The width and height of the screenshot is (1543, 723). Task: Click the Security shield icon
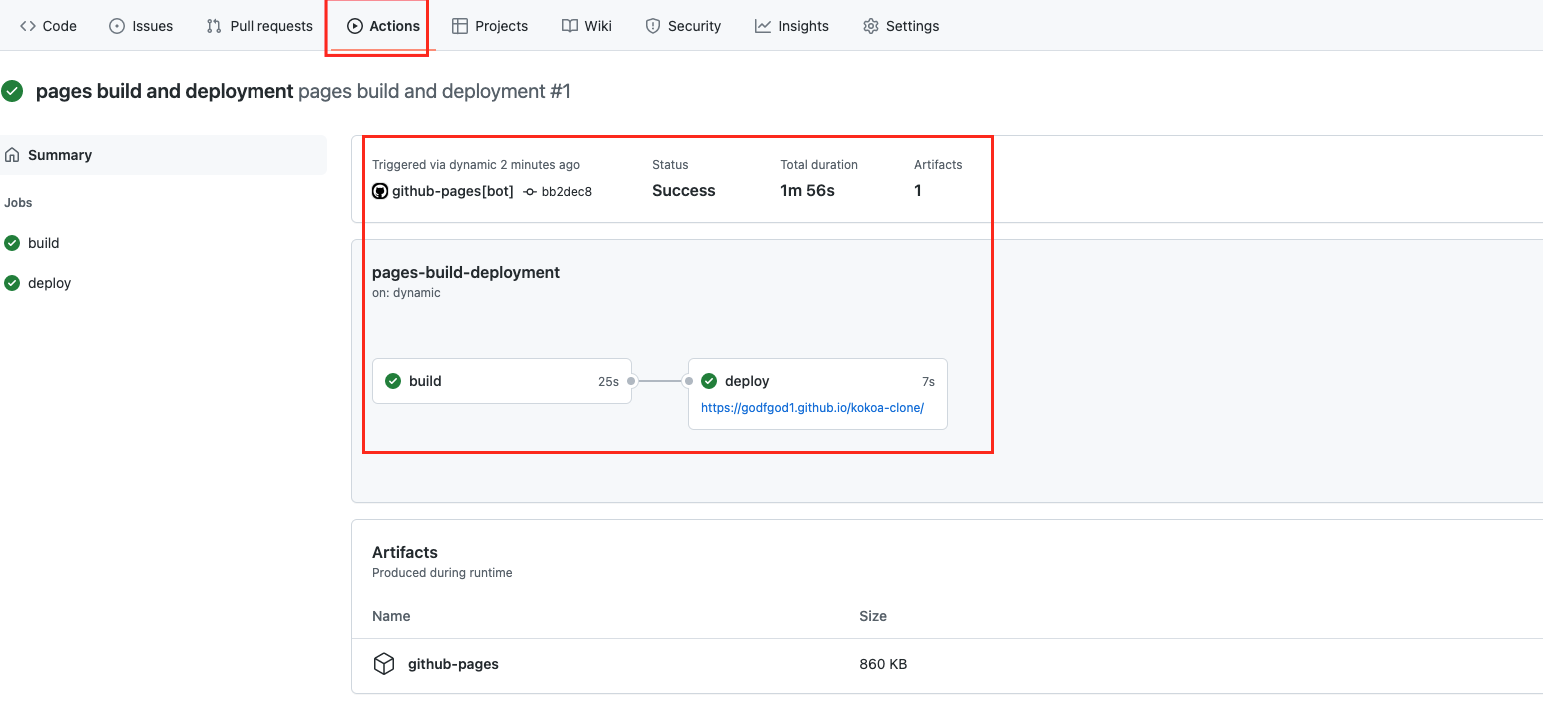pos(653,26)
